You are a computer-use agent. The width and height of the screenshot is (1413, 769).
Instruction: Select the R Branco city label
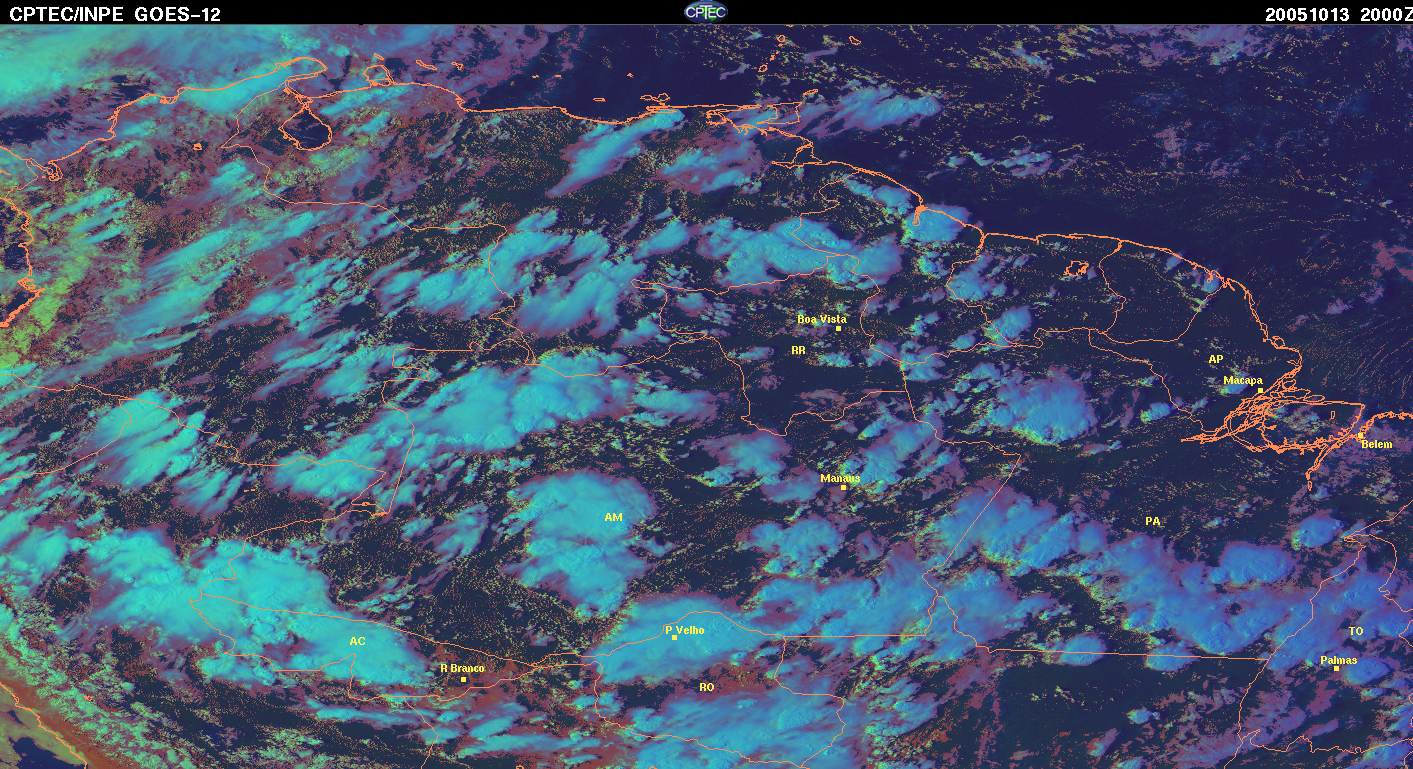coord(462,668)
